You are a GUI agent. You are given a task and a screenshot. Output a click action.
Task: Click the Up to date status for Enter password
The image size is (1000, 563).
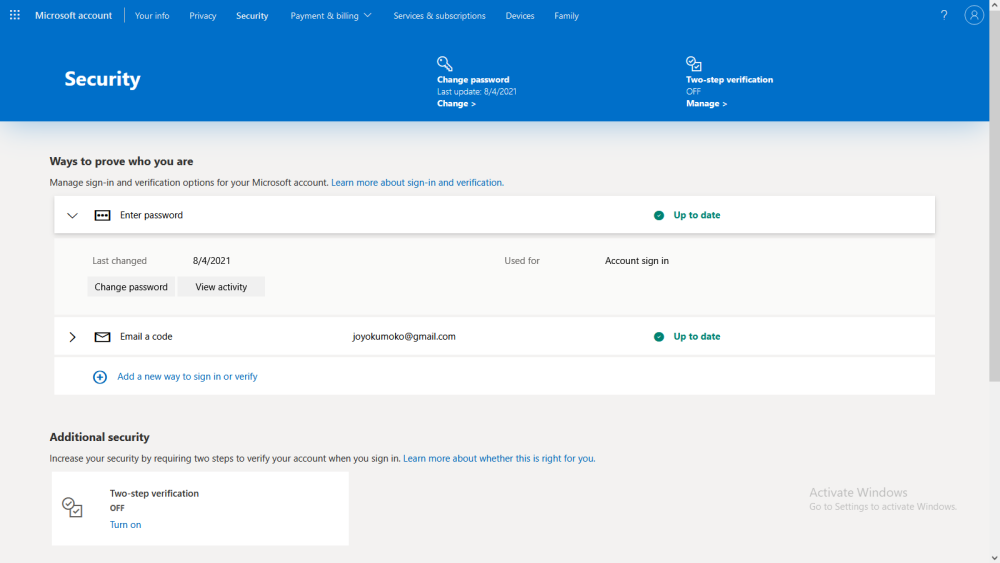[x=696, y=216]
